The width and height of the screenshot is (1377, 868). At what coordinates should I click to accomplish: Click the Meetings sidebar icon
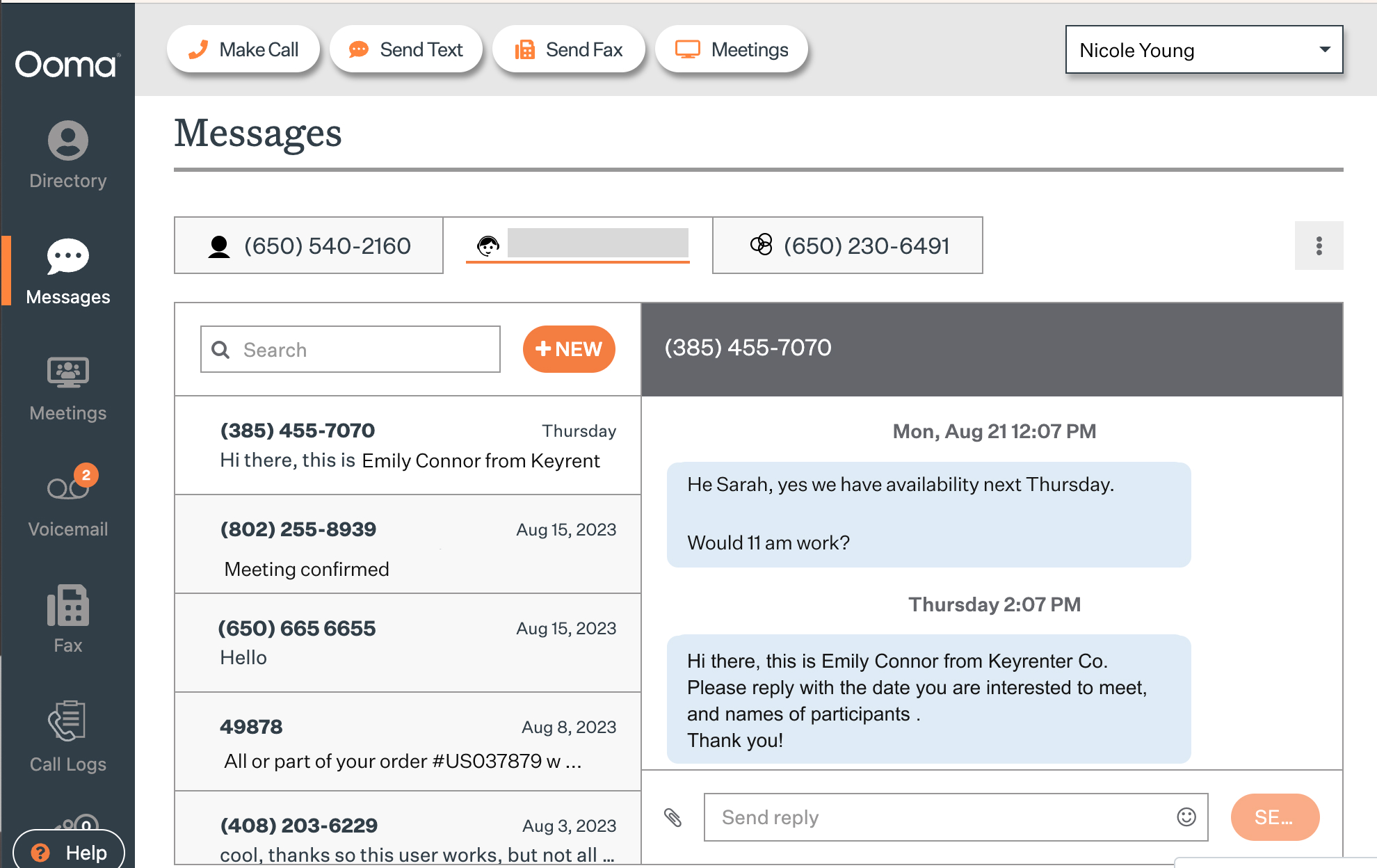[x=67, y=387]
